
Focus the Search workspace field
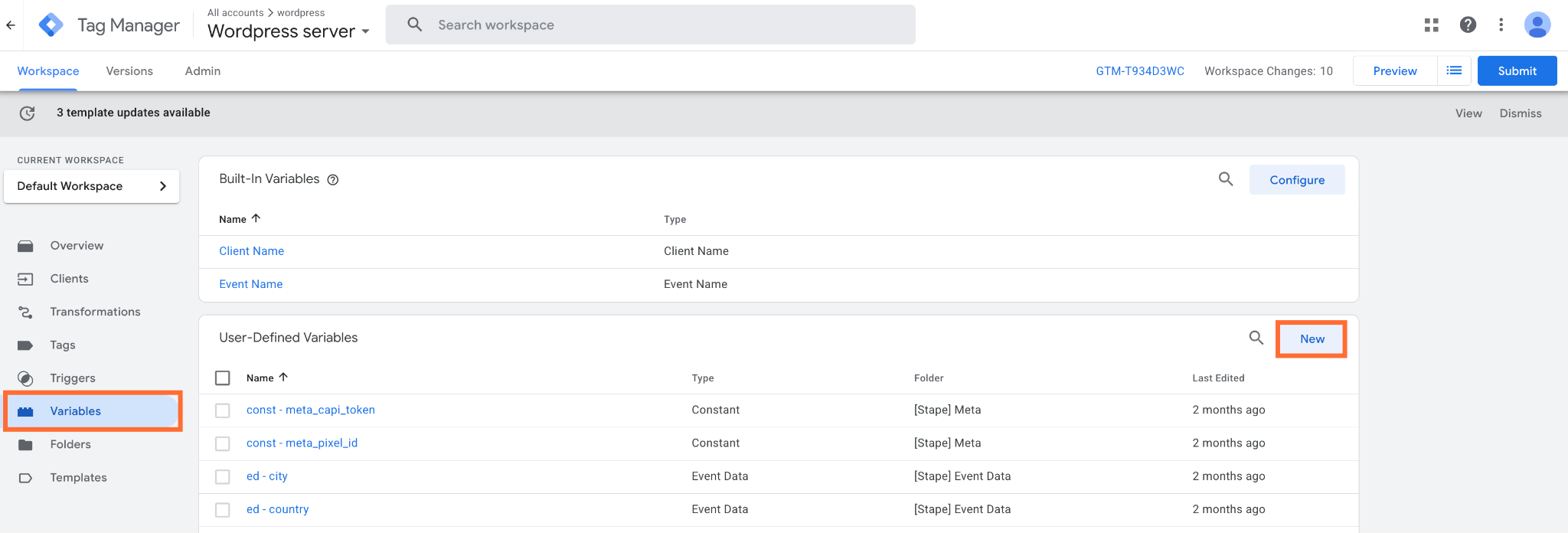point(651,25)
